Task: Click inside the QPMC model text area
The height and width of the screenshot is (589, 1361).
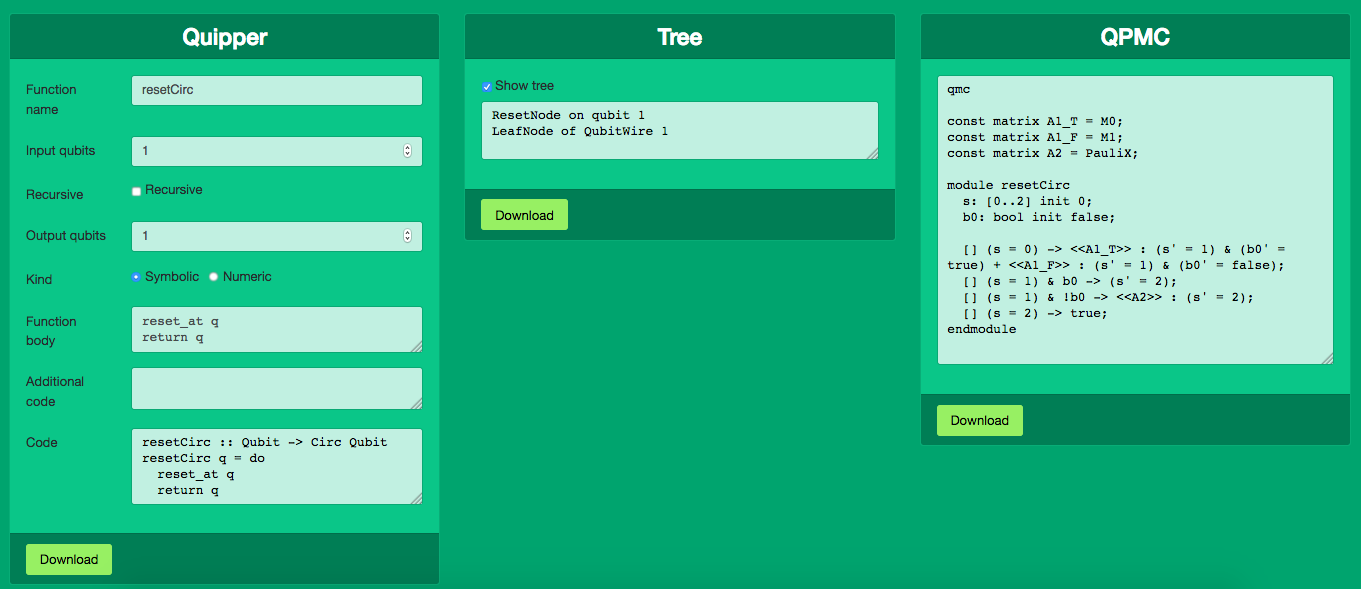Action: click(1135, 220)
